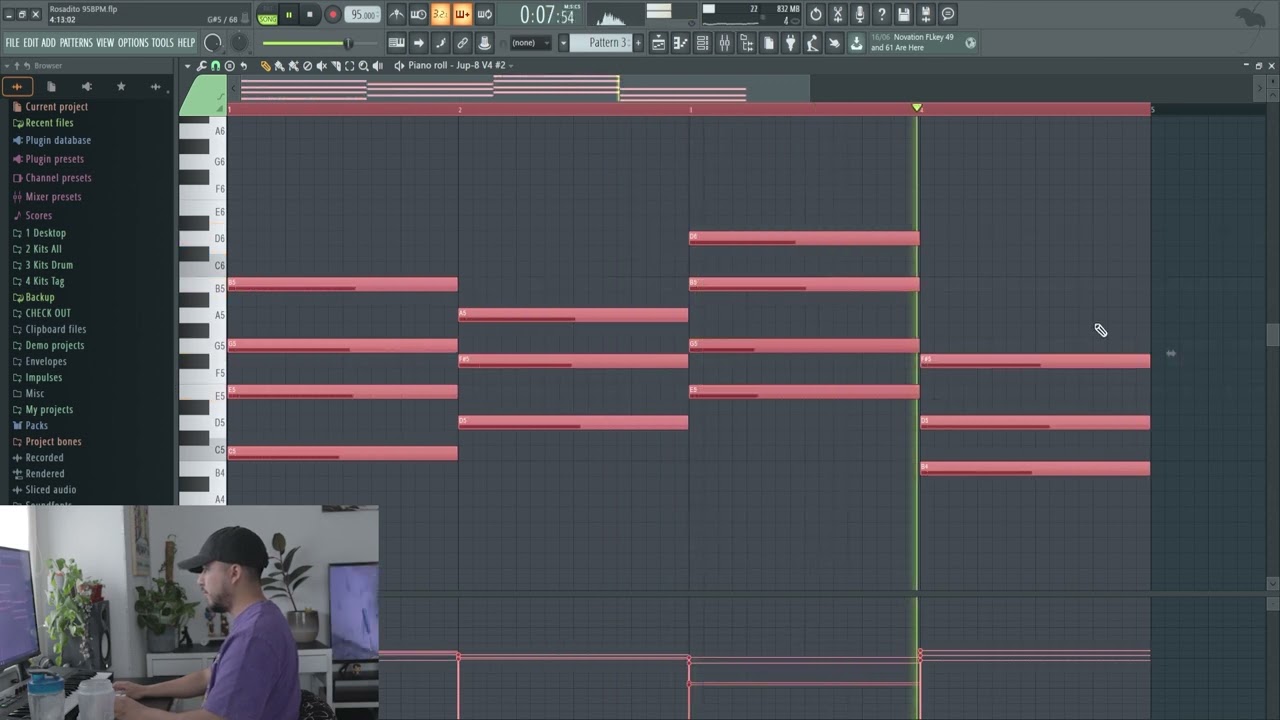Screen dimensions: 1280x720
Task: Toggle piano roll snap magnet
Action: pos(215,65)
